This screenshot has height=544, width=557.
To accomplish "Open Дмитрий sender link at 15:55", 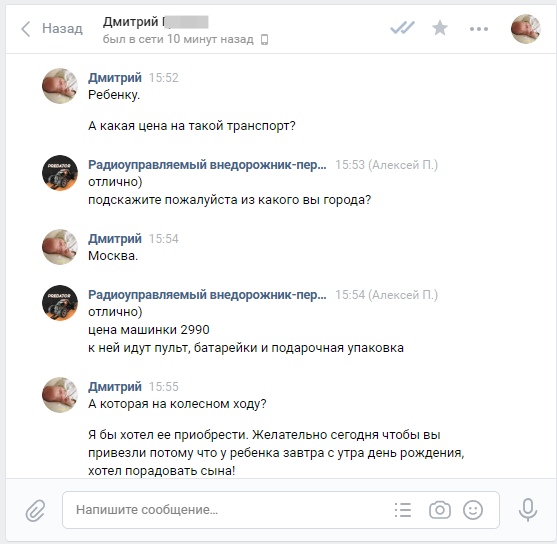I will coord(115,386).
